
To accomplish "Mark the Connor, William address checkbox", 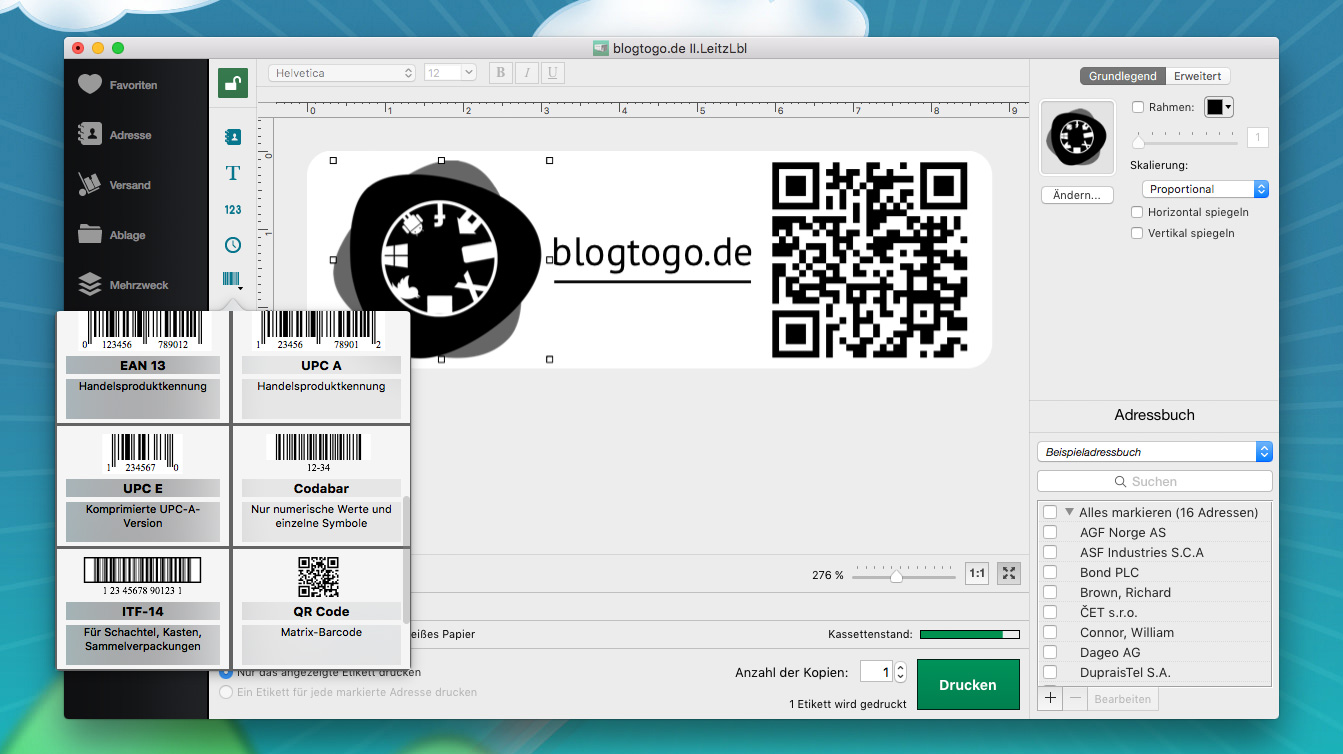I will [1050, 632].
